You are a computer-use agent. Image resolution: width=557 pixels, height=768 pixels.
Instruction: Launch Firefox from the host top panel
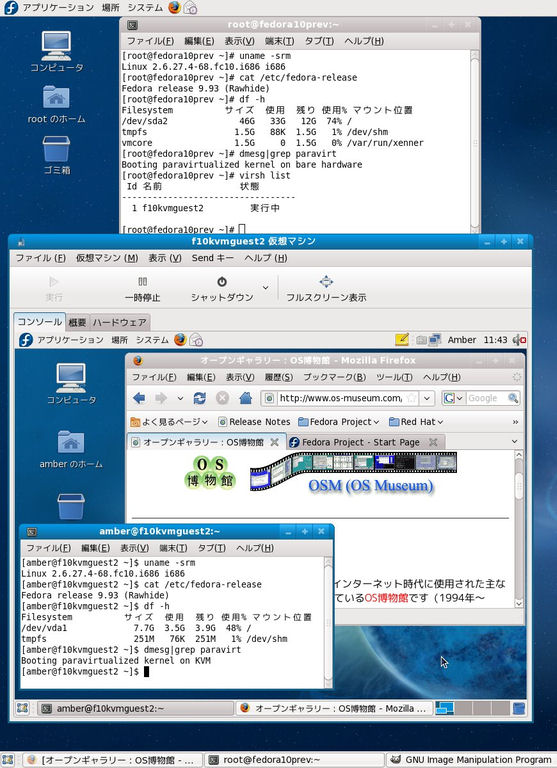tap(174, 7)
